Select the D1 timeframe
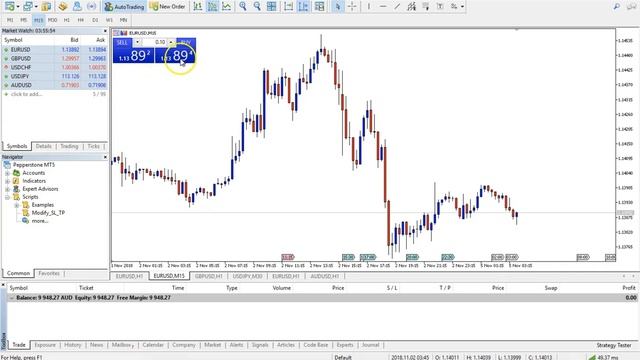 (x=95, y=20)
